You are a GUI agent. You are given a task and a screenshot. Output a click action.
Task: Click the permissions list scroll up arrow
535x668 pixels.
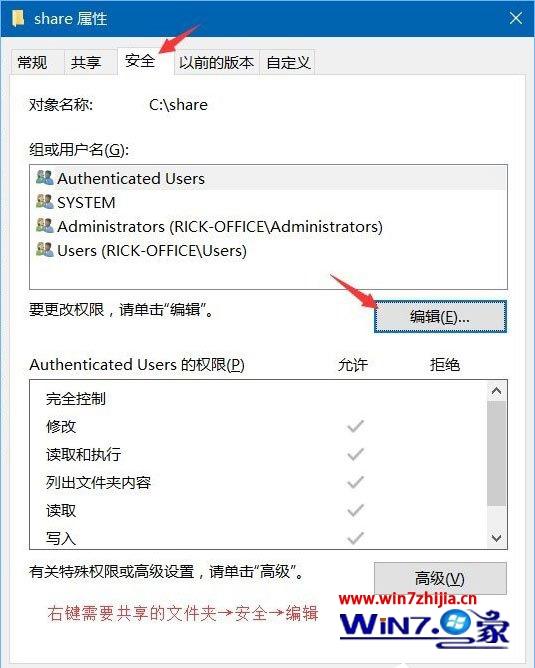tap(496, 391)
